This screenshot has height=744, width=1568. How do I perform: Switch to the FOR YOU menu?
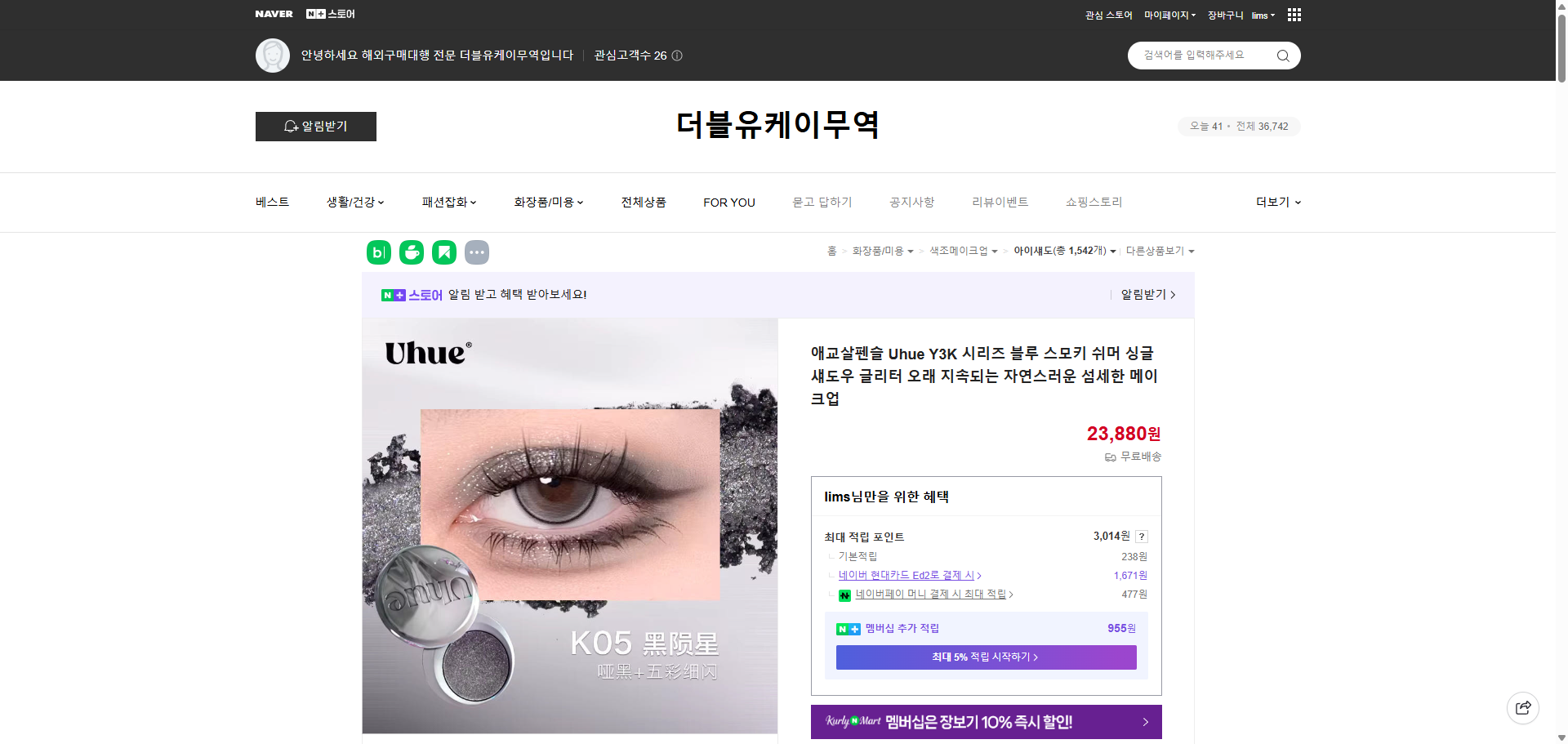pyautogui.click(x=729, y=202)
